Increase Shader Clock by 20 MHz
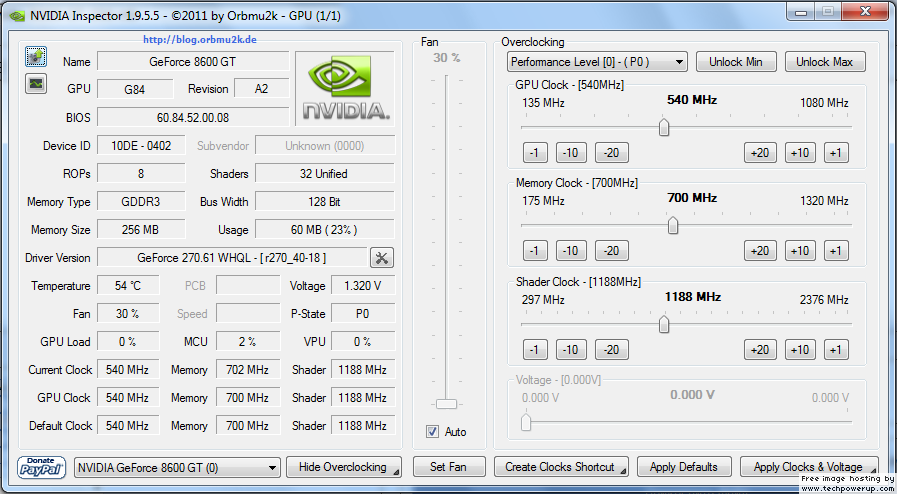Image resolution: width=897 pixels, height=494 pixels. [x=760, y=349]
